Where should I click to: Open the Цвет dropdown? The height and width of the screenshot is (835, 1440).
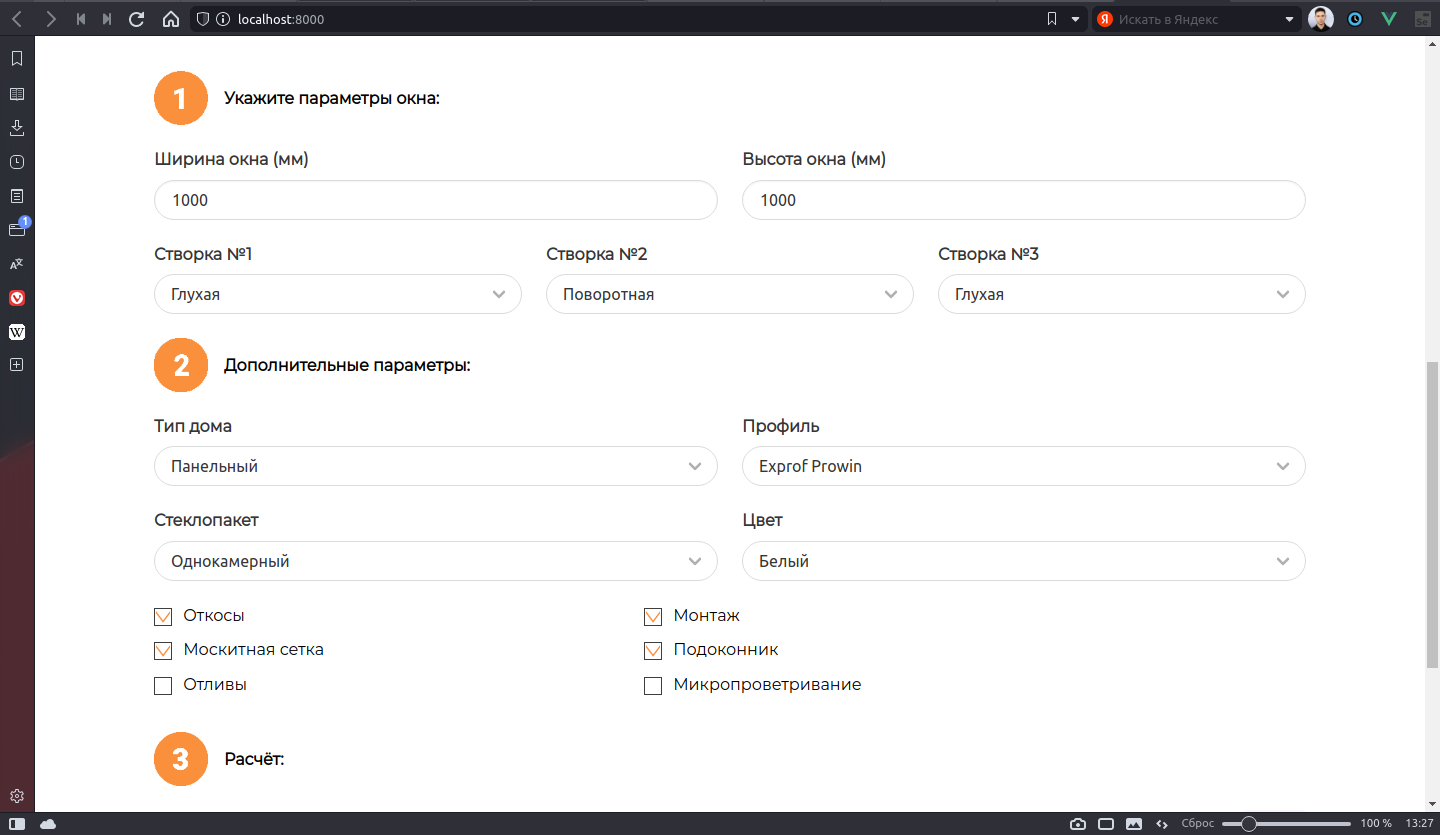pos(1024,561)
